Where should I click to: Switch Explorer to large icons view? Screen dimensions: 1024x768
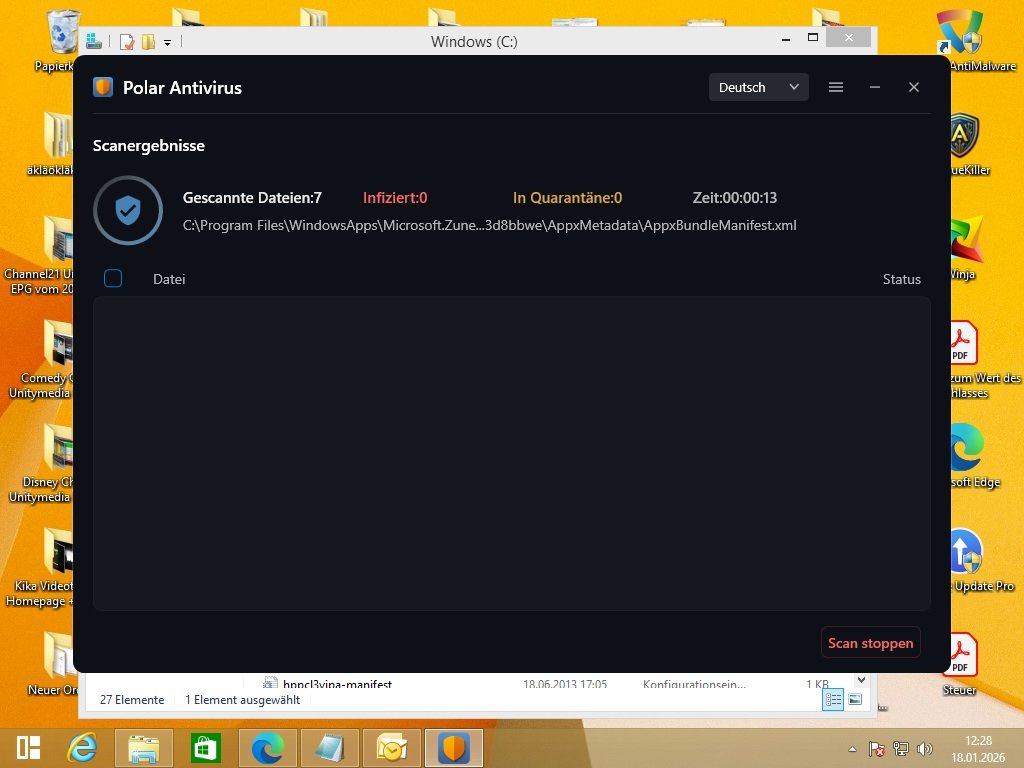855,699
